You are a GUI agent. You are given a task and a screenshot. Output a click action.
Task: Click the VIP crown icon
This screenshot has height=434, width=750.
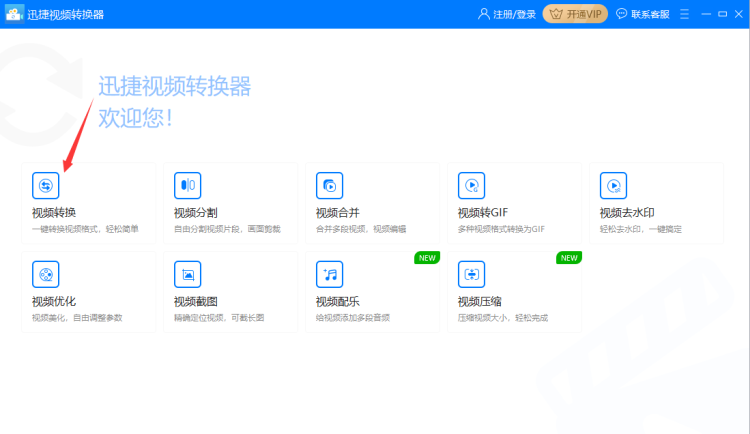pyautogui.click(x=556, y=14)
